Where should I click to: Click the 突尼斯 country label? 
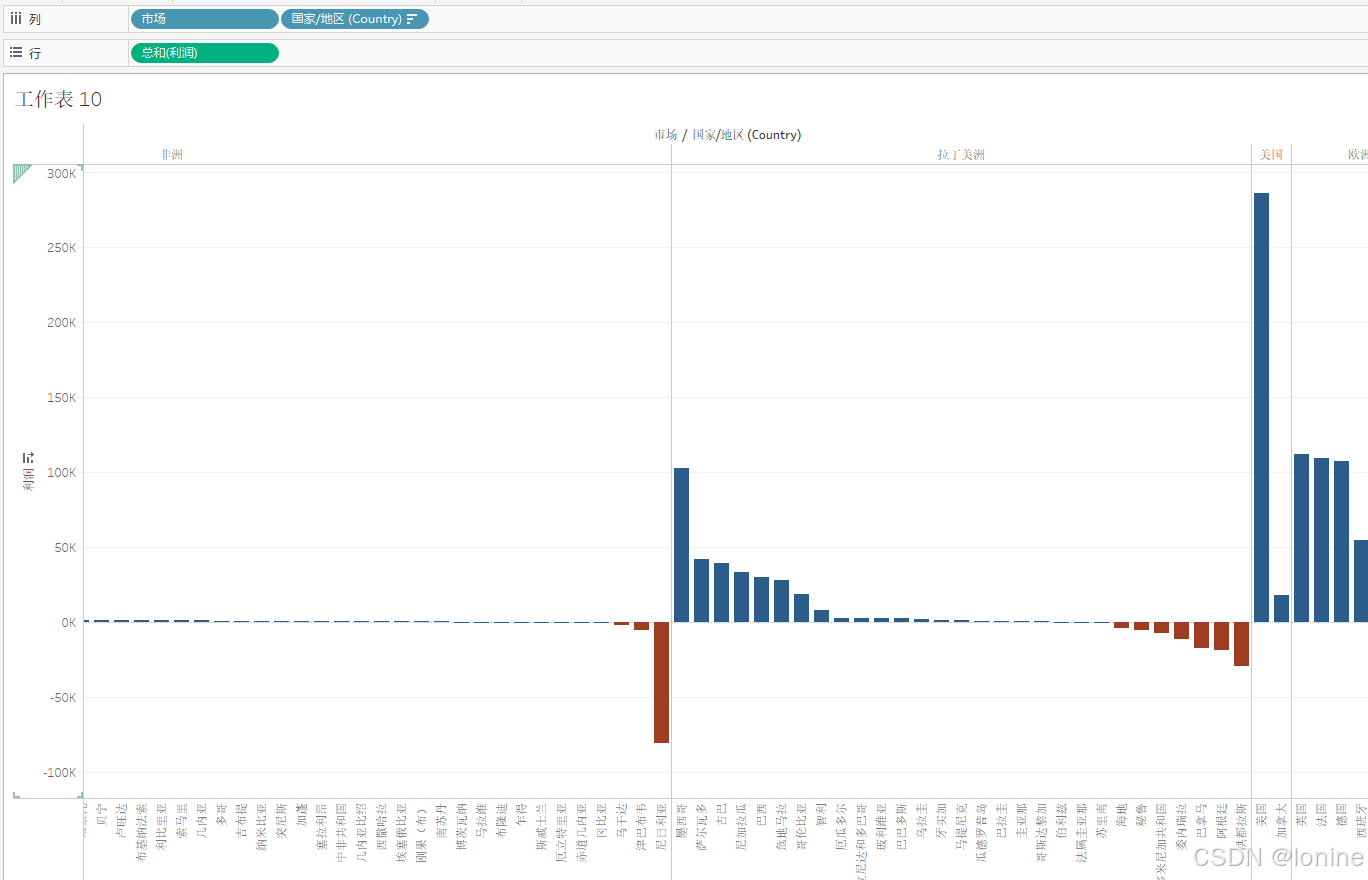281,820
